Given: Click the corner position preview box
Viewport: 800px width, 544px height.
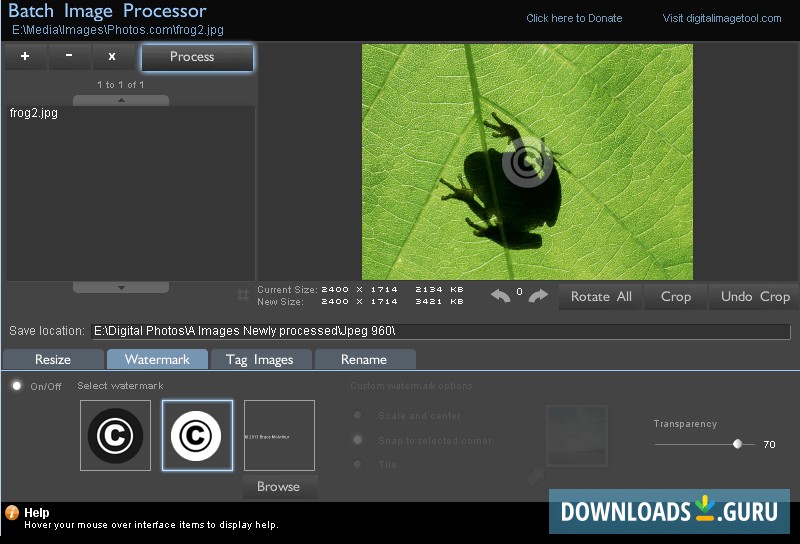Looking at the screenshot, I should pyautogui.click(x=577, y=436).
